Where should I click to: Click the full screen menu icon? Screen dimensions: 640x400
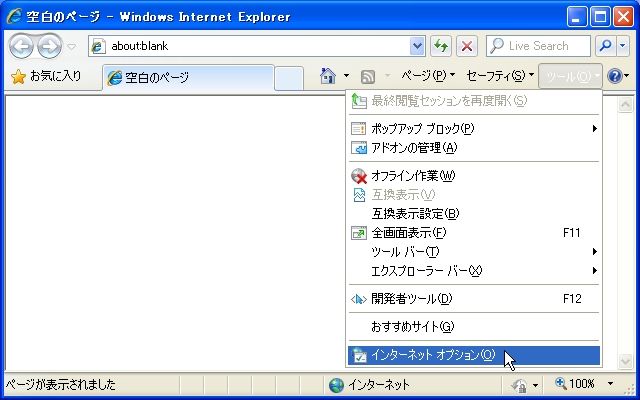(358, 233)
